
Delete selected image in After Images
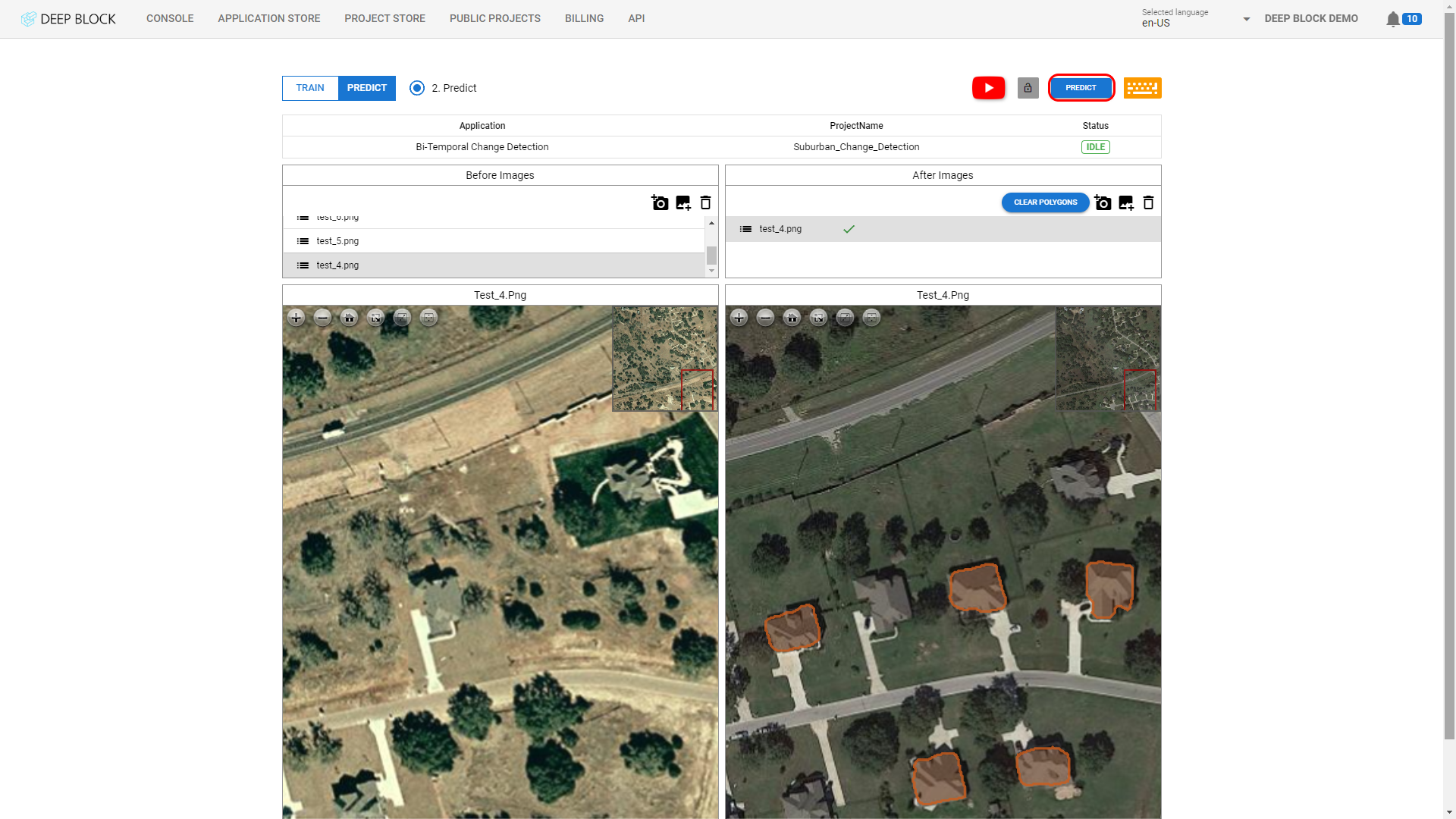click(x=1148, y=202)
